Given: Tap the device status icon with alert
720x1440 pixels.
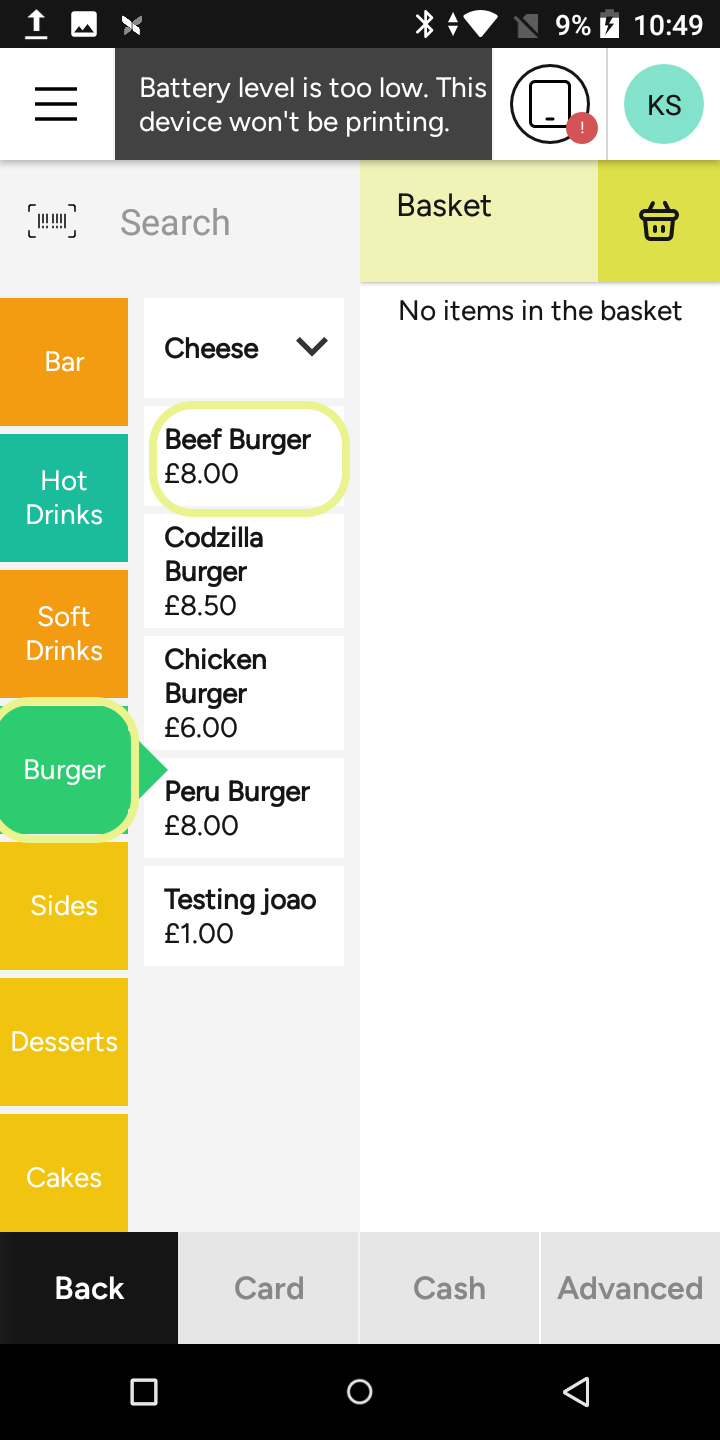Looking at the screenshot, I should [x=551, y=104].
